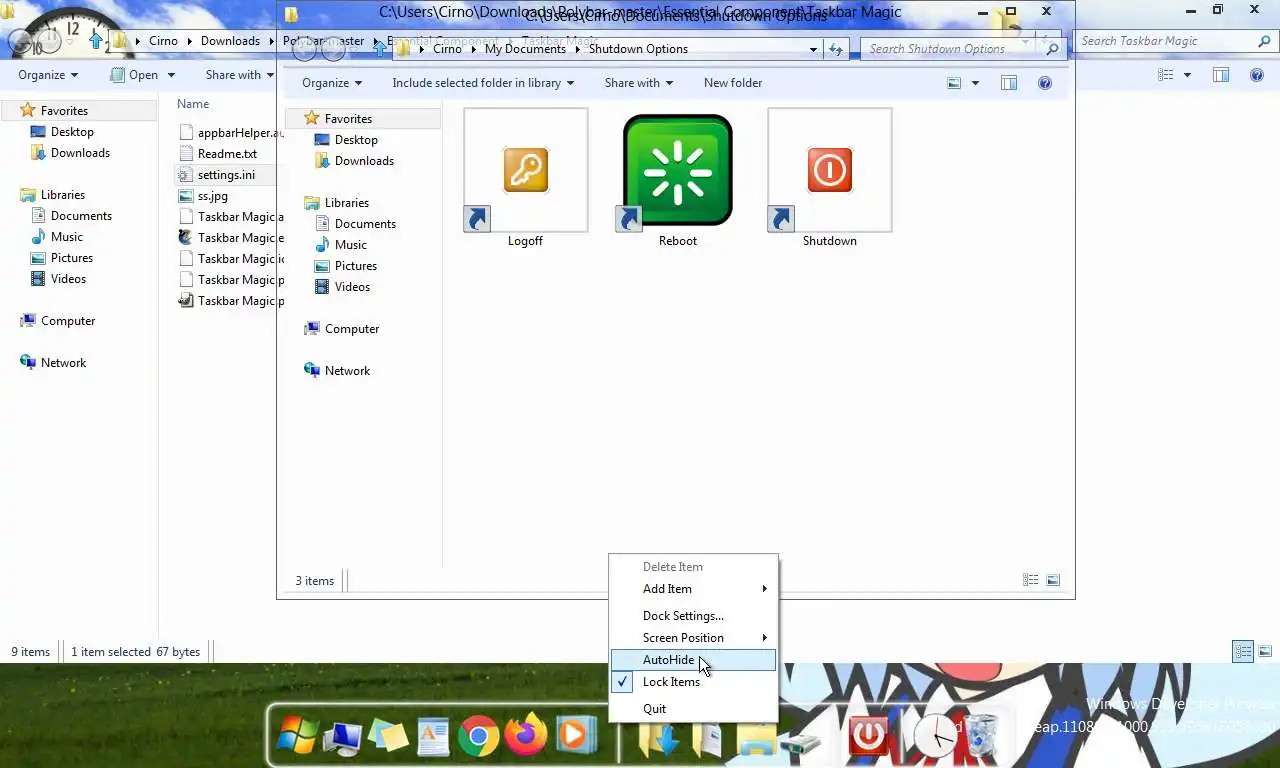1280x768 pixels.
Task: Select the green Reboot shortcut icon
Action: point(678,170)
